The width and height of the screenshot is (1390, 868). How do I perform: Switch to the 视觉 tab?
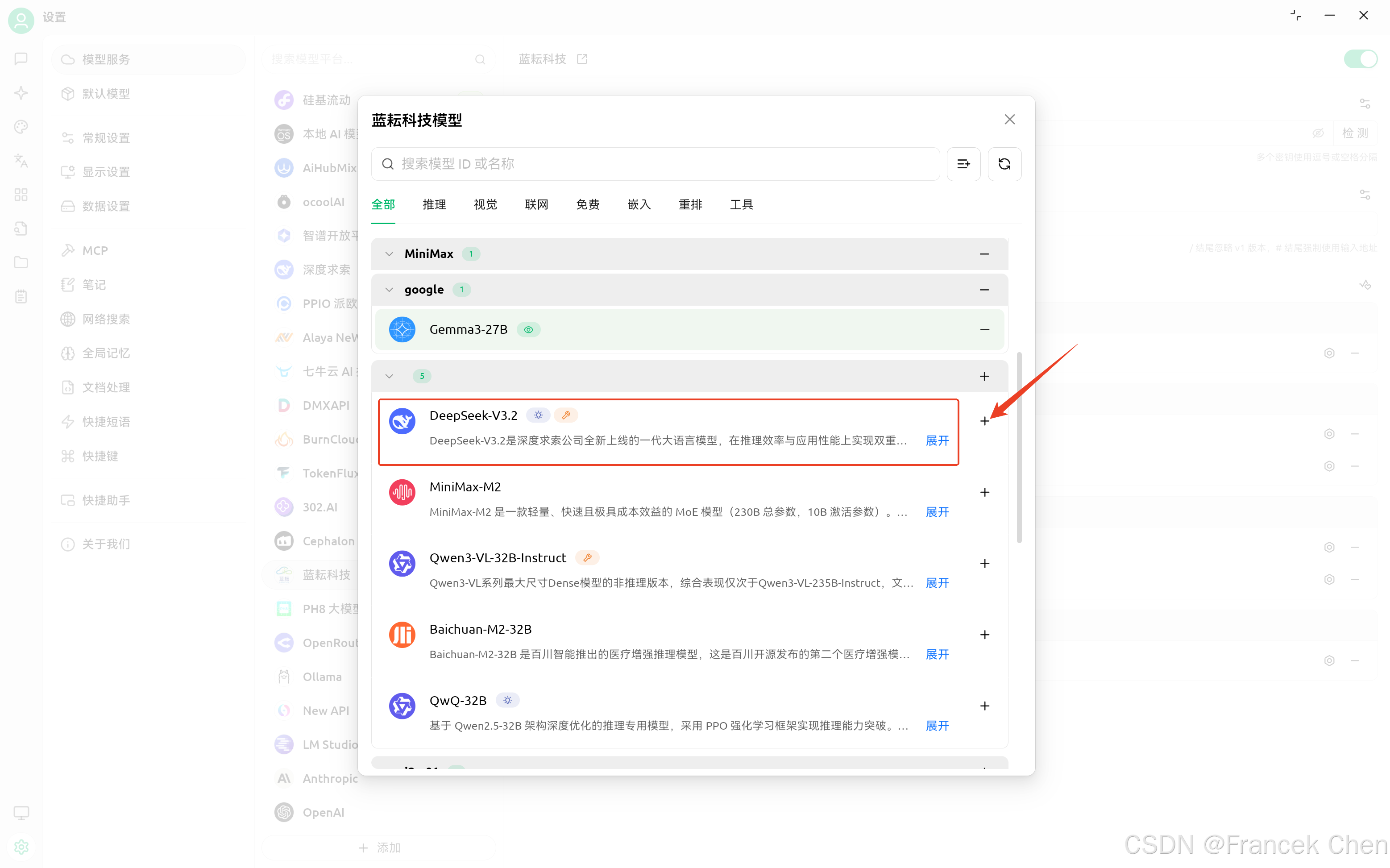tap(485, 205)
